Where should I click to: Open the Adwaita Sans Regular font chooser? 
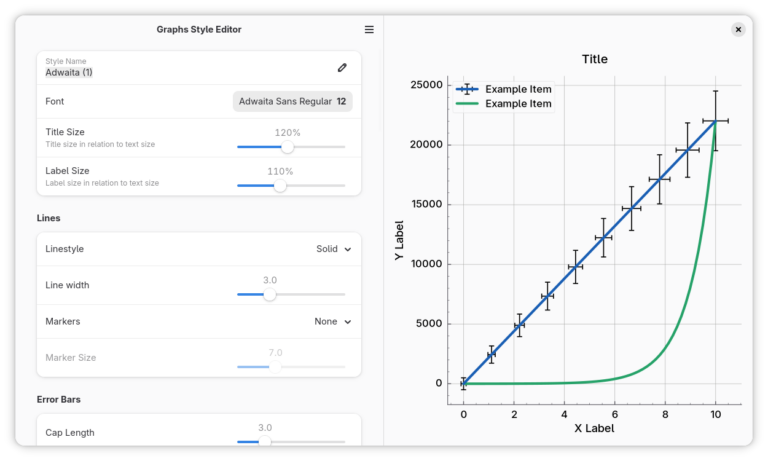click(292, 102)
